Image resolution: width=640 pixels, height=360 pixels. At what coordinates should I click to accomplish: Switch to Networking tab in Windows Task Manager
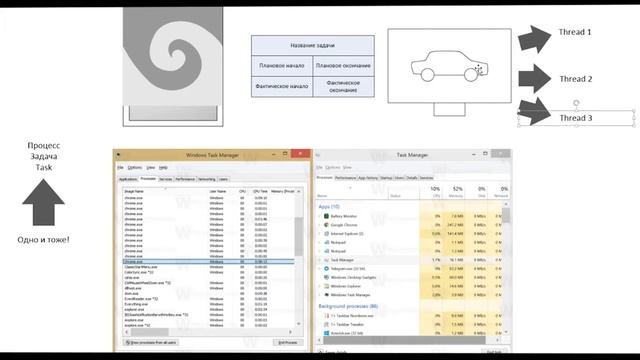207,179
